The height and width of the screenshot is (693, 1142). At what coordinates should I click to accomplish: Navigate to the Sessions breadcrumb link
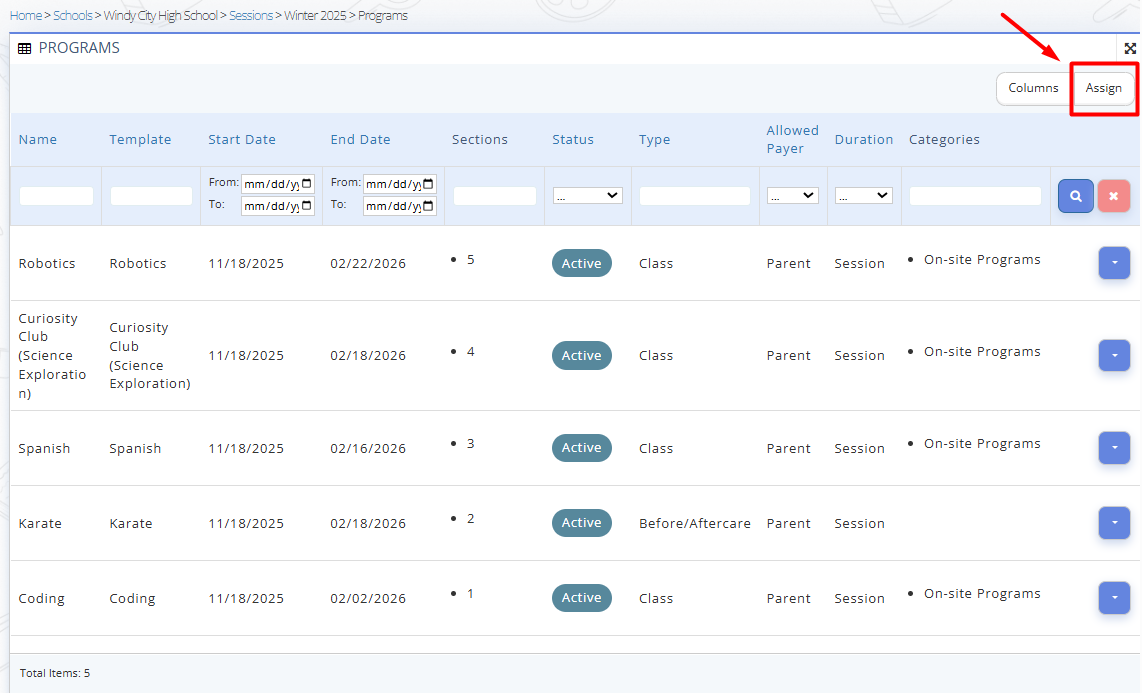[x=250, y=16]
